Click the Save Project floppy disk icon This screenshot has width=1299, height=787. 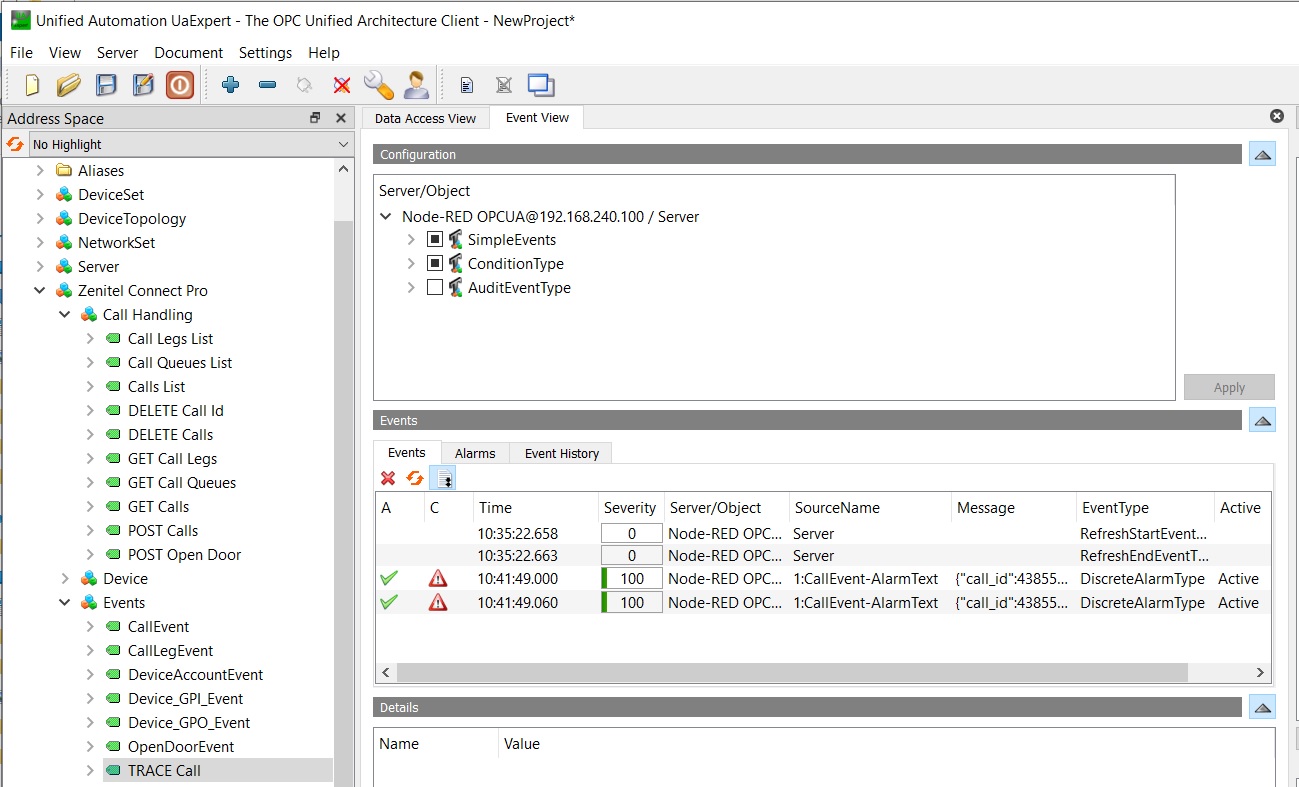coord(106,85)
